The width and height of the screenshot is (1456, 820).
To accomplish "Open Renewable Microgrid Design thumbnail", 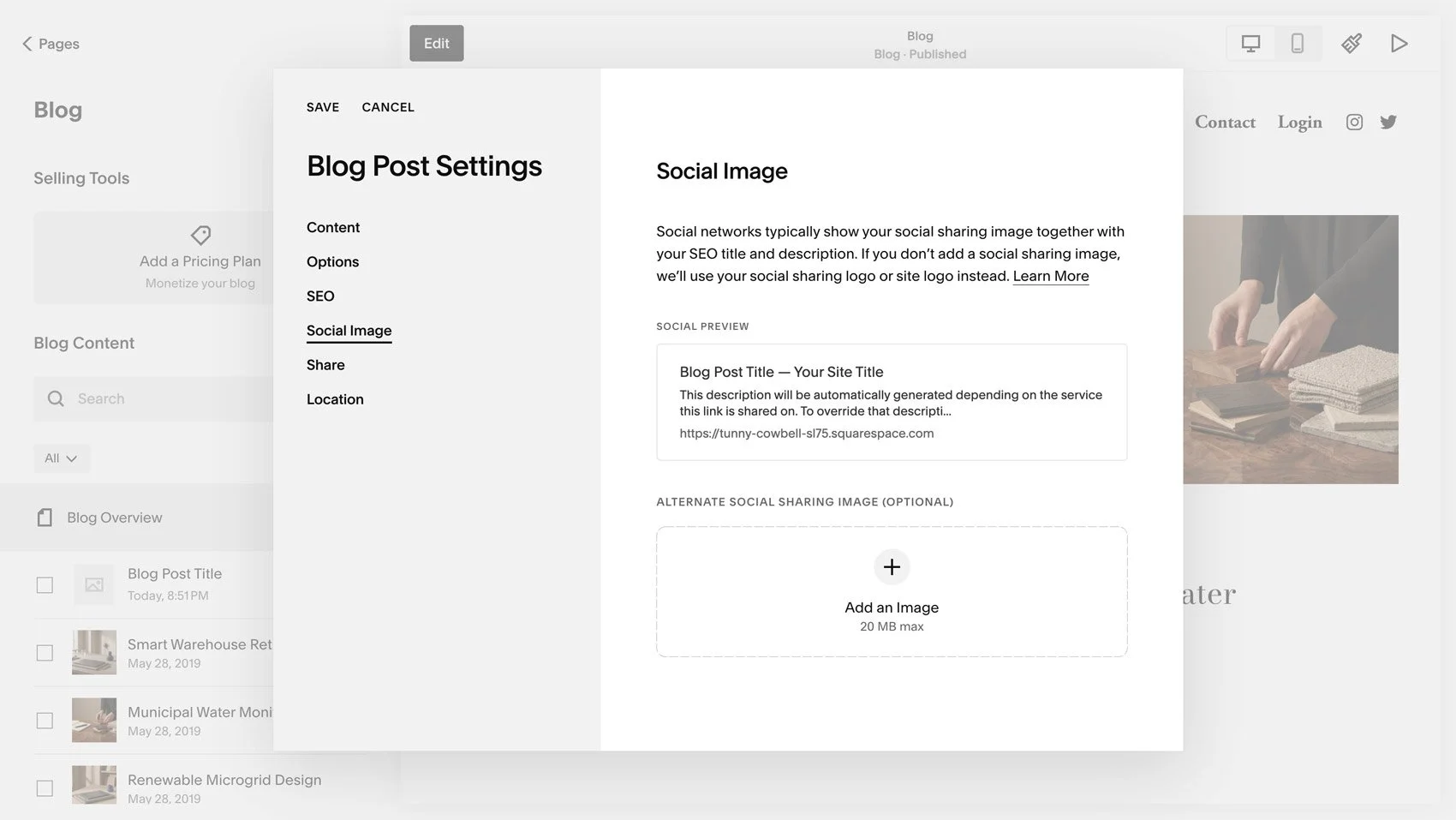I will click(94, 785).
